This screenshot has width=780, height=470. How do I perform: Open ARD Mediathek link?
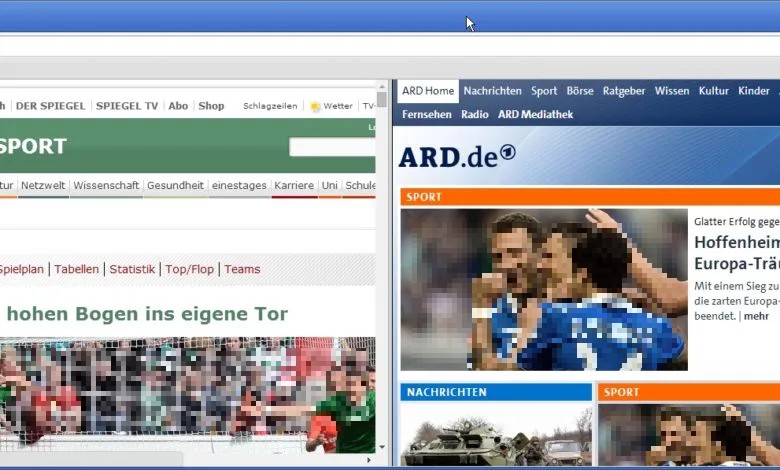535,114
